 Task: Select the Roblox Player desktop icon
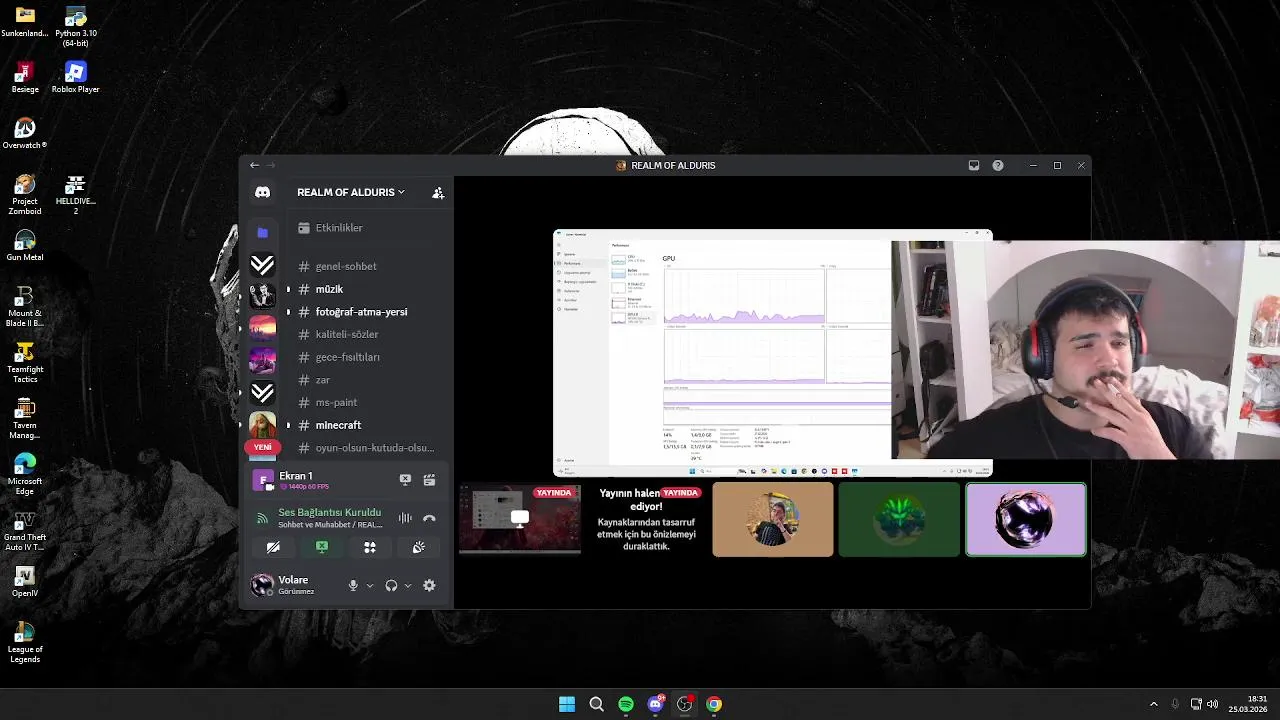[x=76, y=77]
